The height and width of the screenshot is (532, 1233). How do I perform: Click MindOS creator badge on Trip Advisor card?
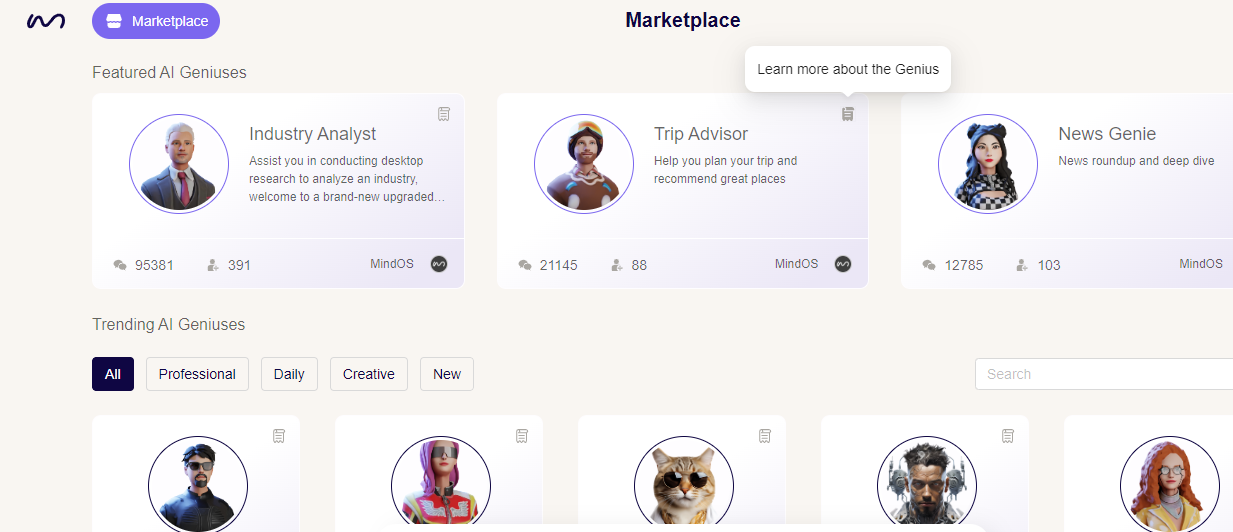click(x=843, y=264)
